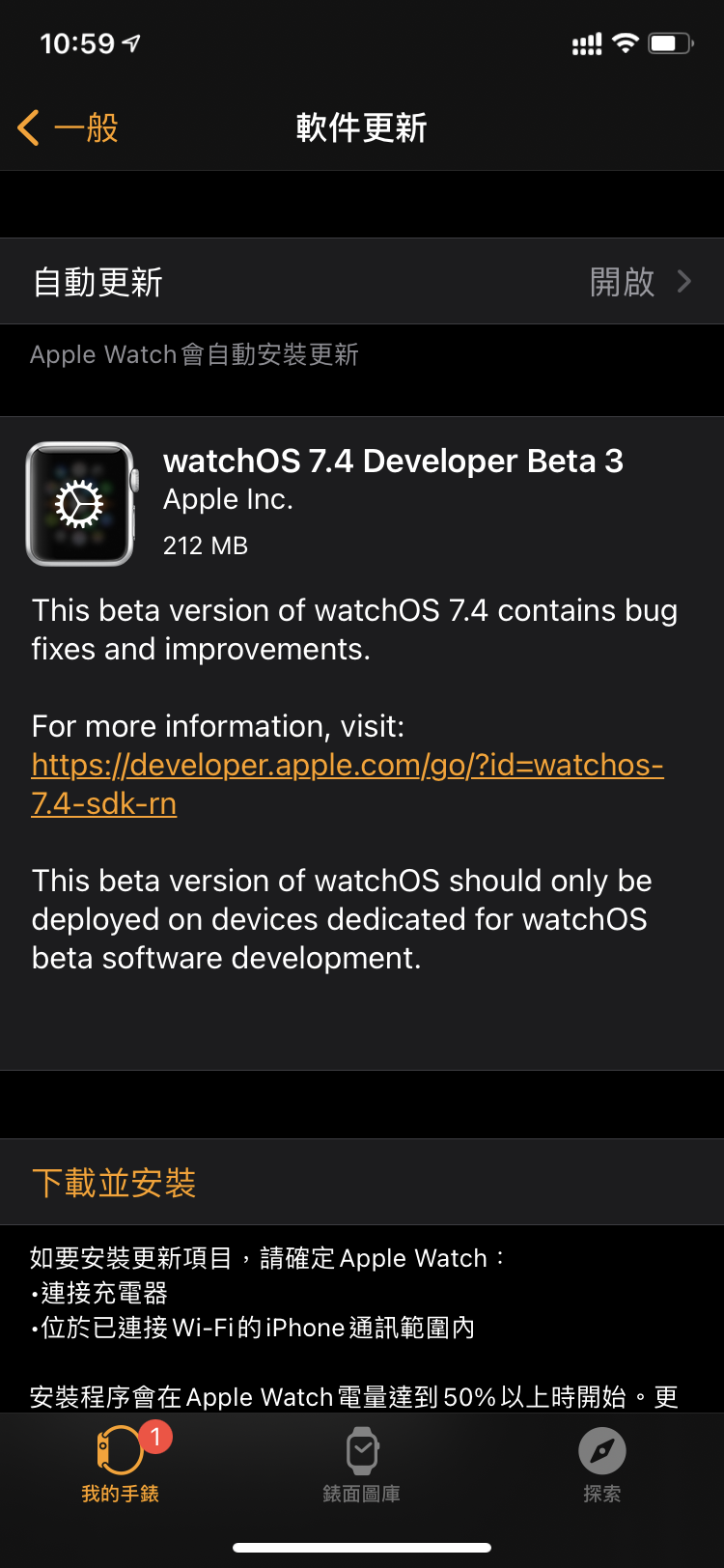Tap the watchOS 7.4 Developer Beta 3 heading
The height and width of the screenshot is (1568, 724).
[x=393, y=461]
